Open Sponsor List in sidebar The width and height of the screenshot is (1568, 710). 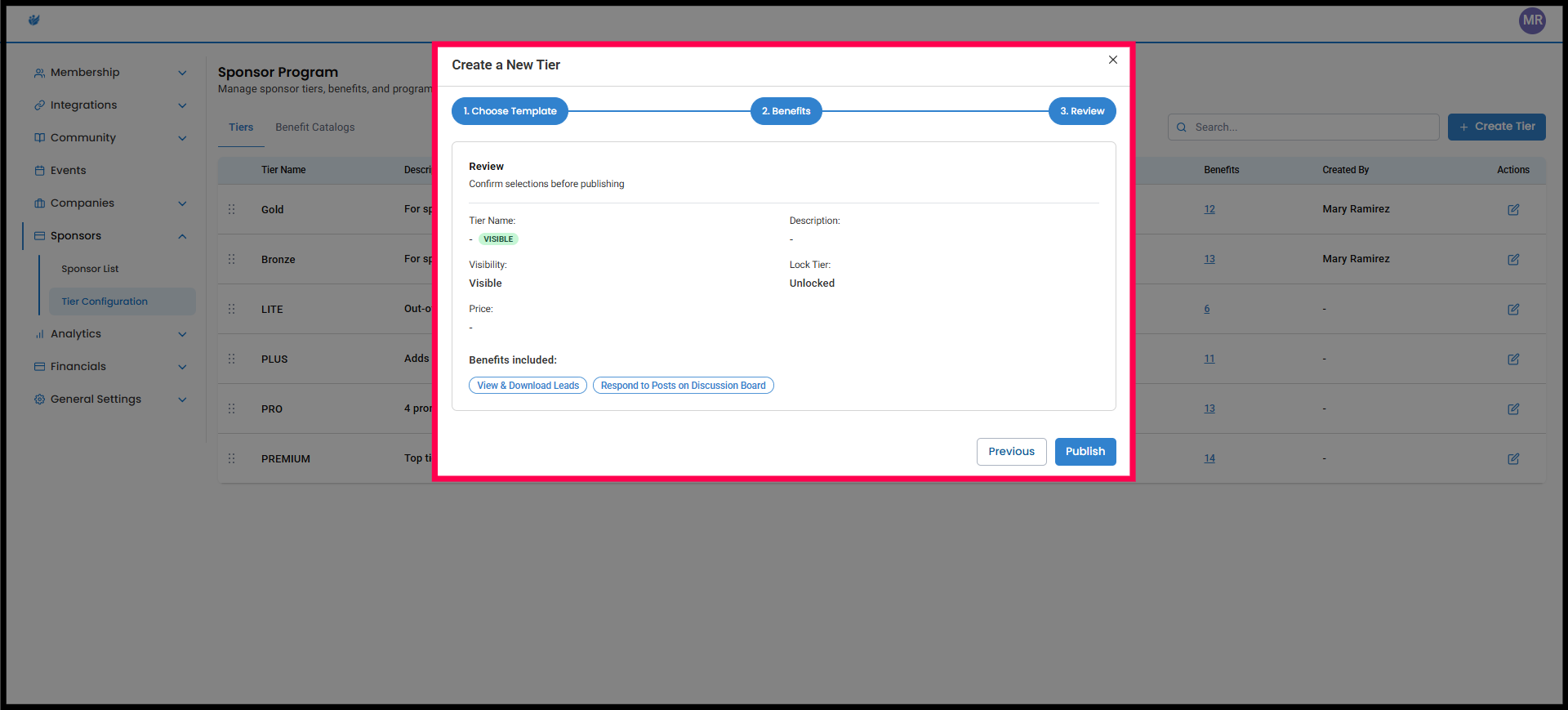[x=90, y=269]
